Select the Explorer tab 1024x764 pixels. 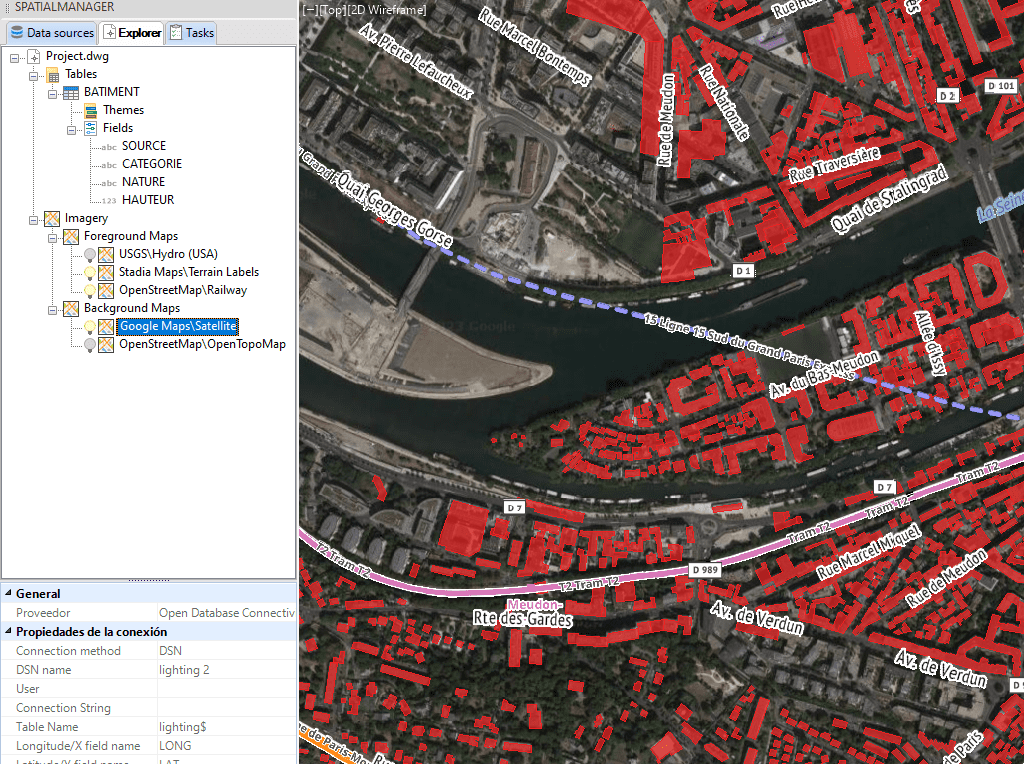coord(132,33)
